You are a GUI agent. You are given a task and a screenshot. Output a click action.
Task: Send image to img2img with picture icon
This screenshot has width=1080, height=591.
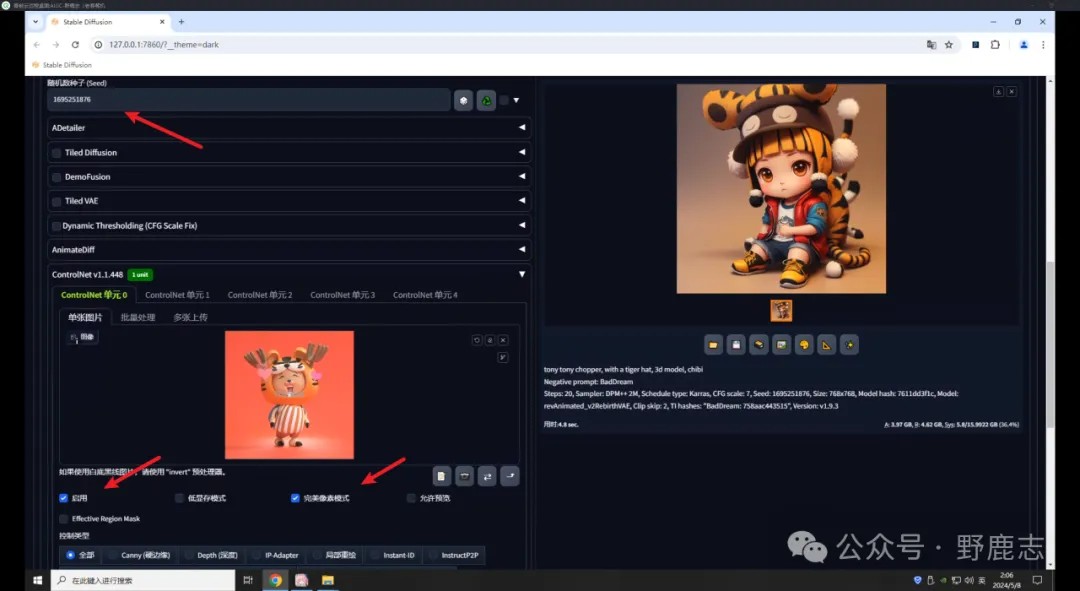coord(781,344)
